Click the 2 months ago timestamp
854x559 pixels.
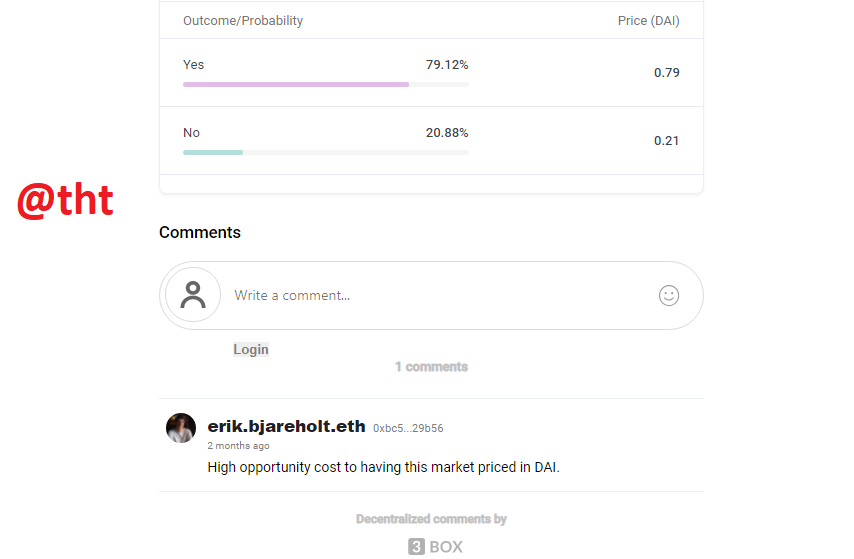click(239, 446)
